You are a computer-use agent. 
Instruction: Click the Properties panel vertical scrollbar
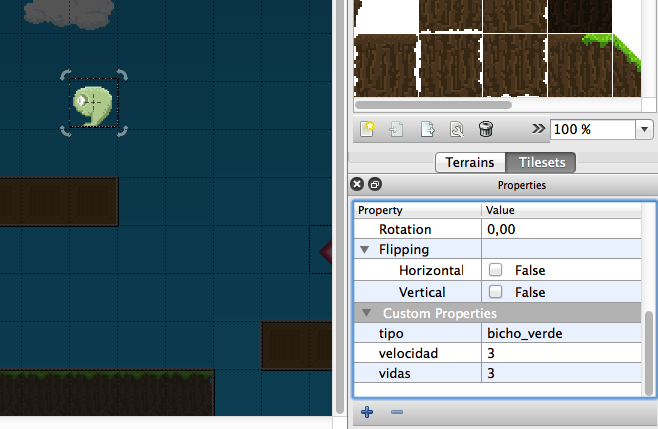pyautogui.click(x=649, y=353)
